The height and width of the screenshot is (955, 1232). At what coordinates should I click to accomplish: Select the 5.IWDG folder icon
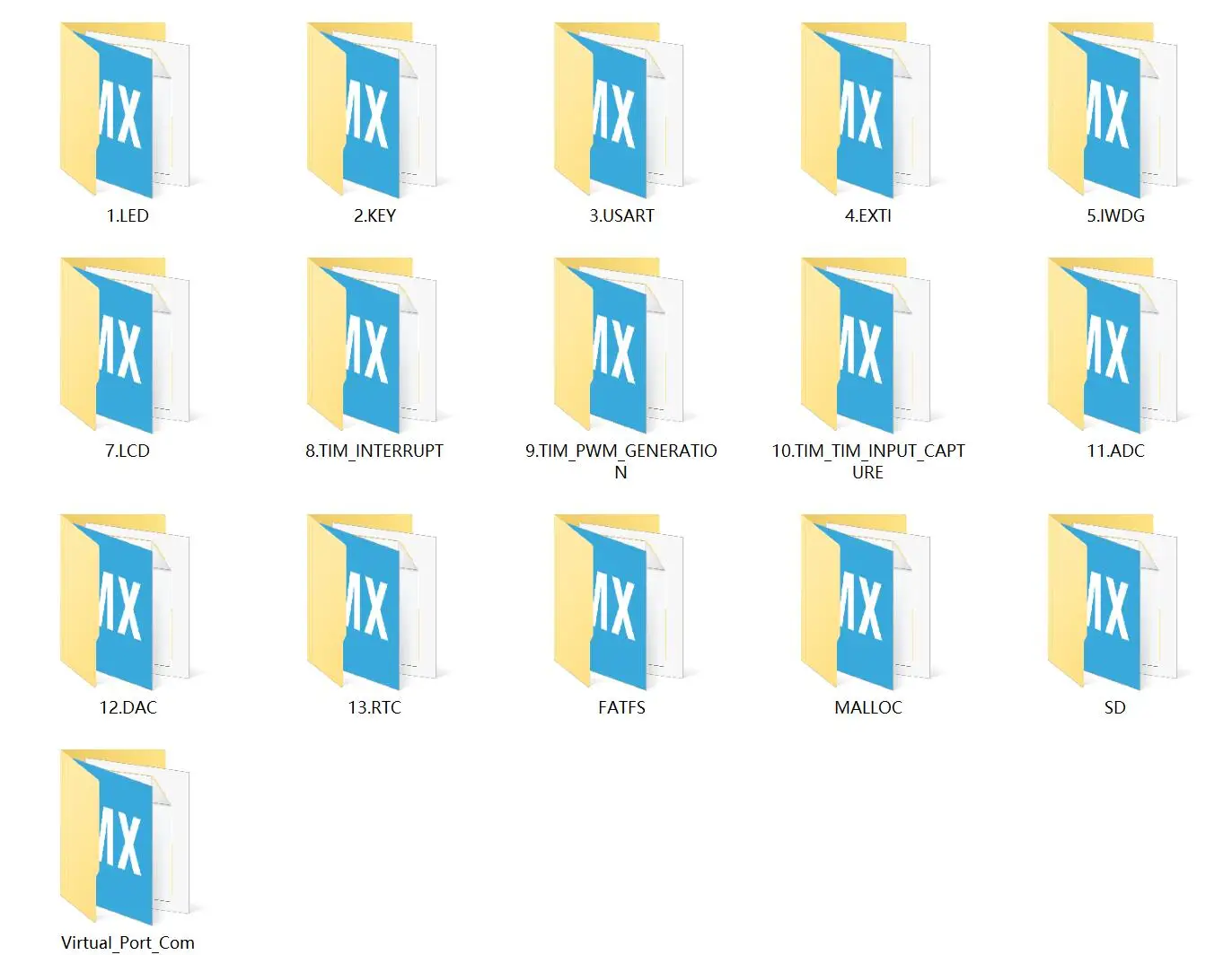[1113, 110]
